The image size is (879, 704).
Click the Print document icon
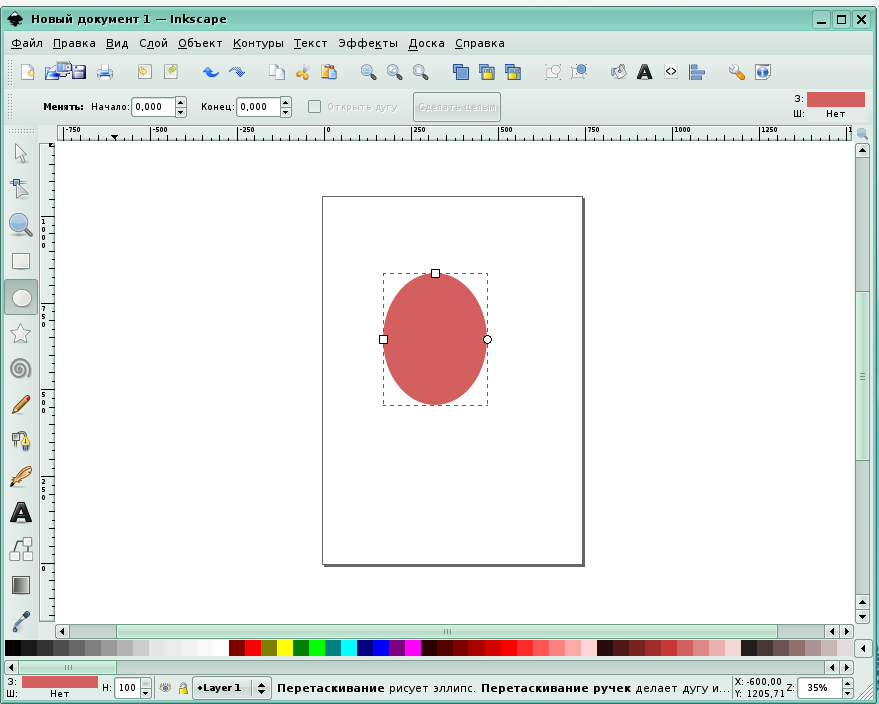104,72
